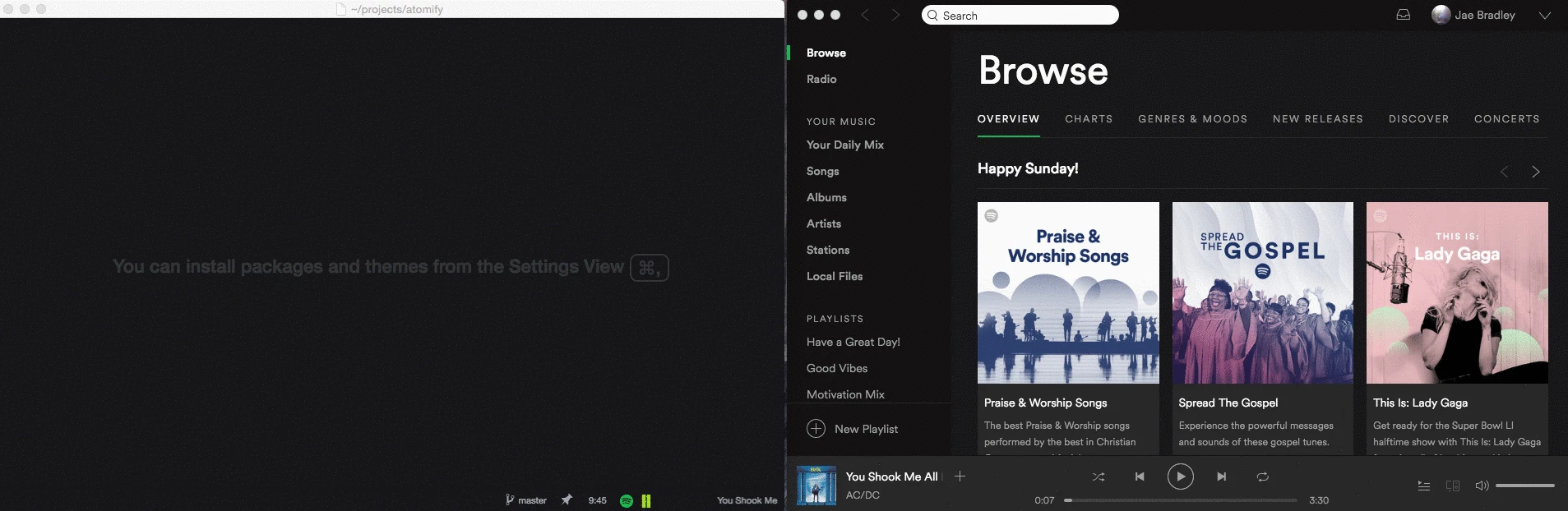Switch to the Concerts tab
The height and width of the screenshot is (511, 1568).
(x=1507, y=119)
